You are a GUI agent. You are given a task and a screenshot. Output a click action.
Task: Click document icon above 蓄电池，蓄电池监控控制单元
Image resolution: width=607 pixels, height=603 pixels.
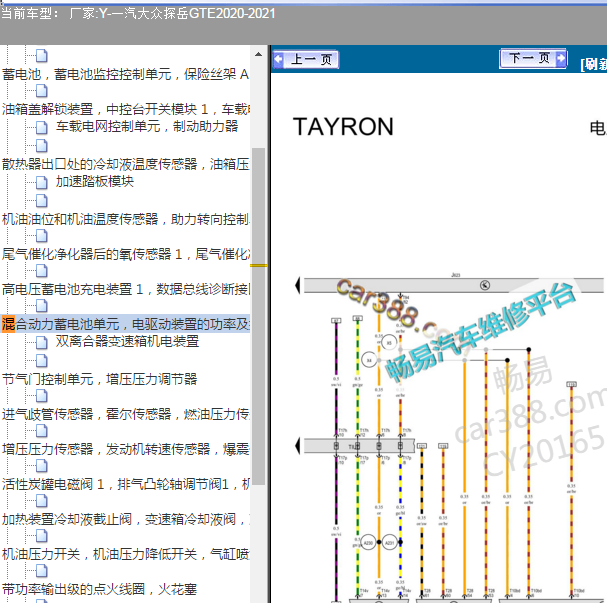42,56
